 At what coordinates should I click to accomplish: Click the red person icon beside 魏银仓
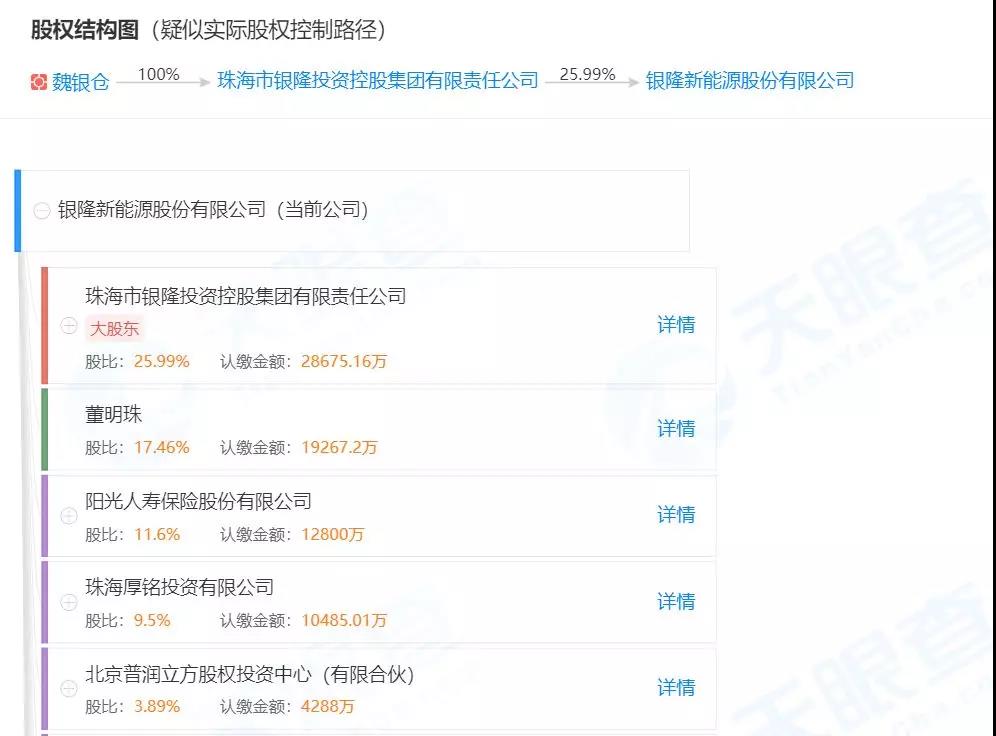[39, 82]
